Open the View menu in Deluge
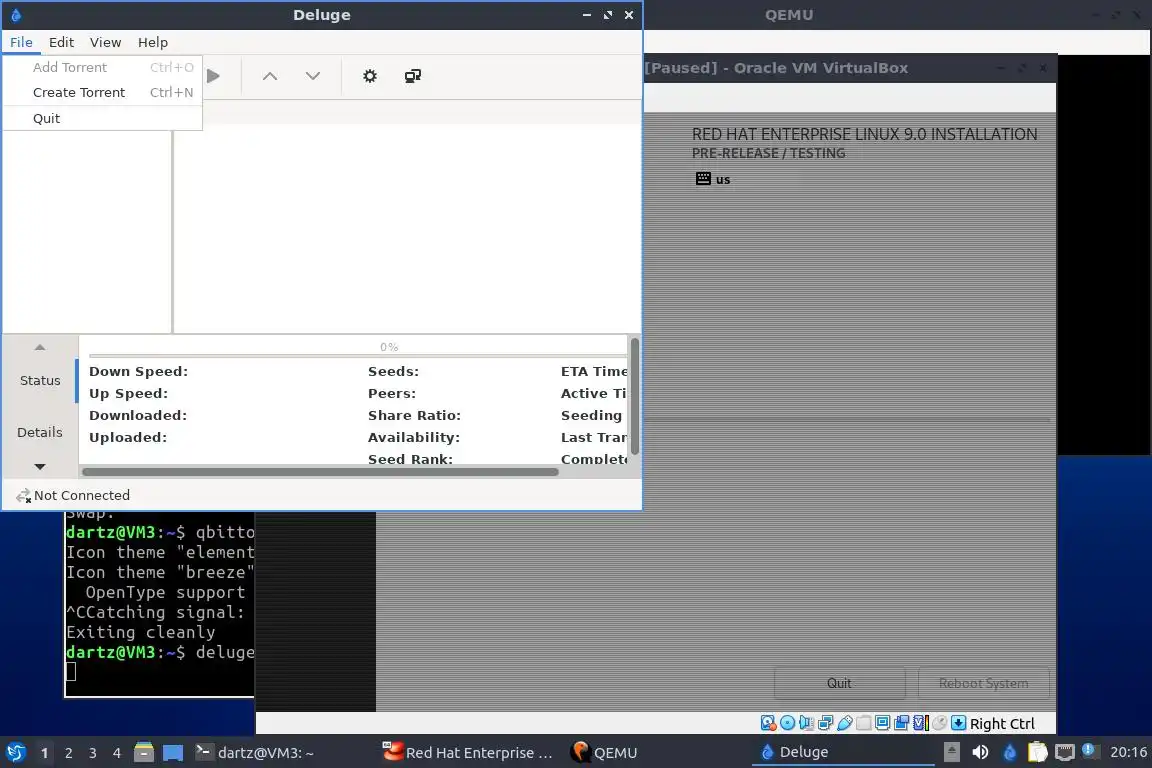 (x=105, y=43)
